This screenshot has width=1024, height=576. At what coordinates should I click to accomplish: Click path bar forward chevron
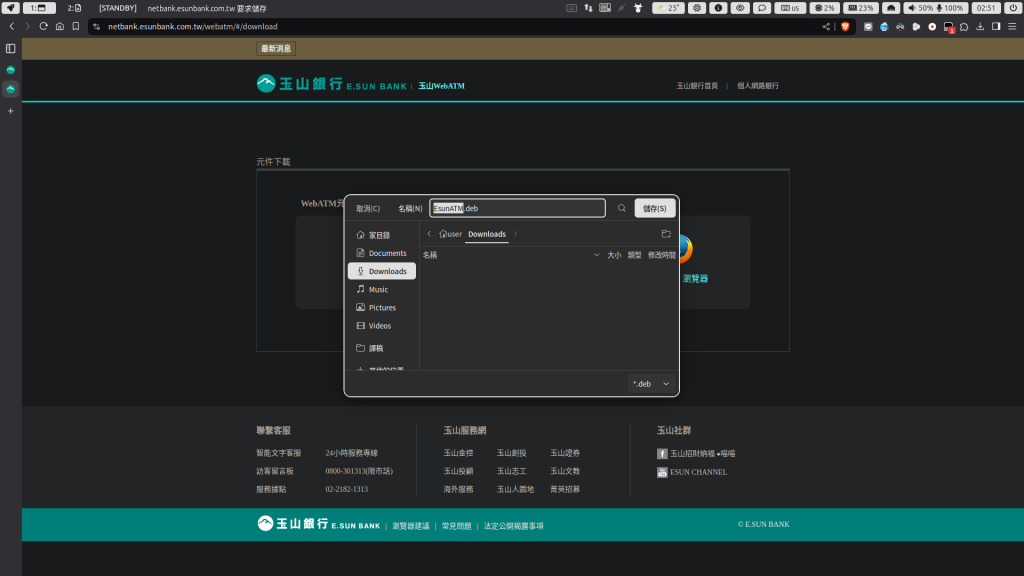(515, 234)
